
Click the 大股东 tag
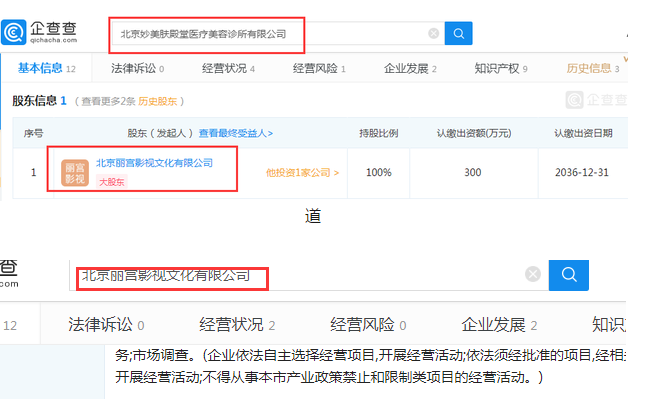[112, 182]
